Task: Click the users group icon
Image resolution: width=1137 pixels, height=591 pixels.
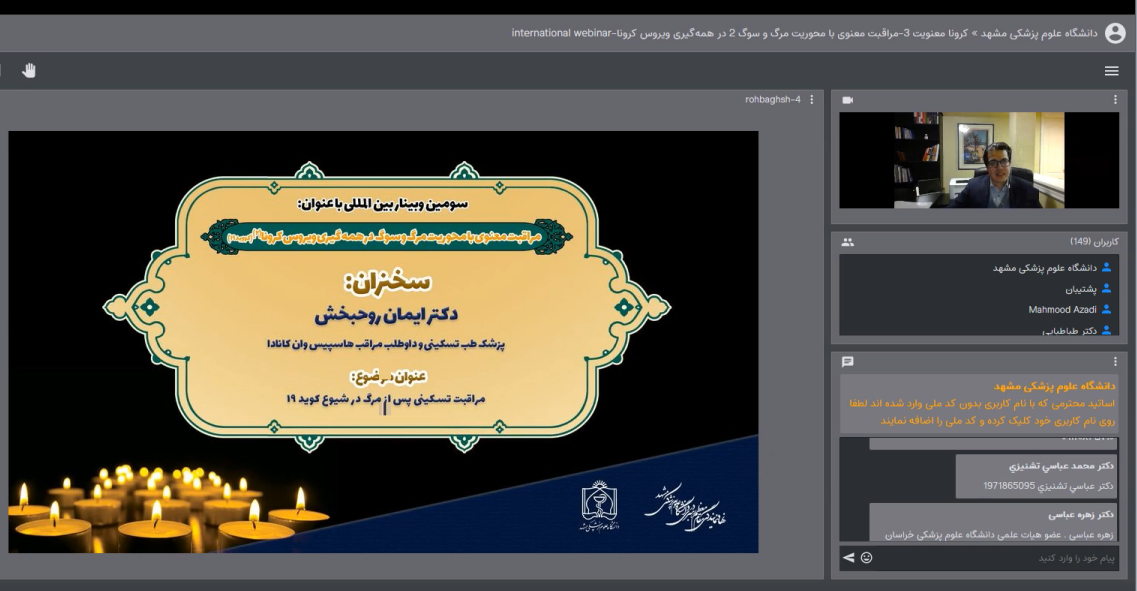Action: 848,242
